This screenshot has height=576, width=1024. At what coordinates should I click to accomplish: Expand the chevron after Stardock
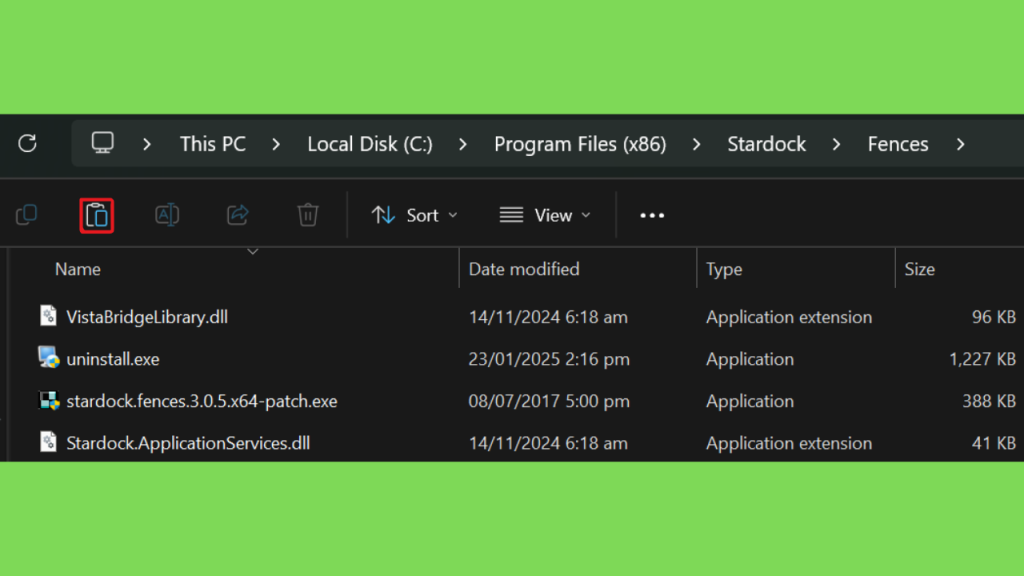tap(836, 144)
